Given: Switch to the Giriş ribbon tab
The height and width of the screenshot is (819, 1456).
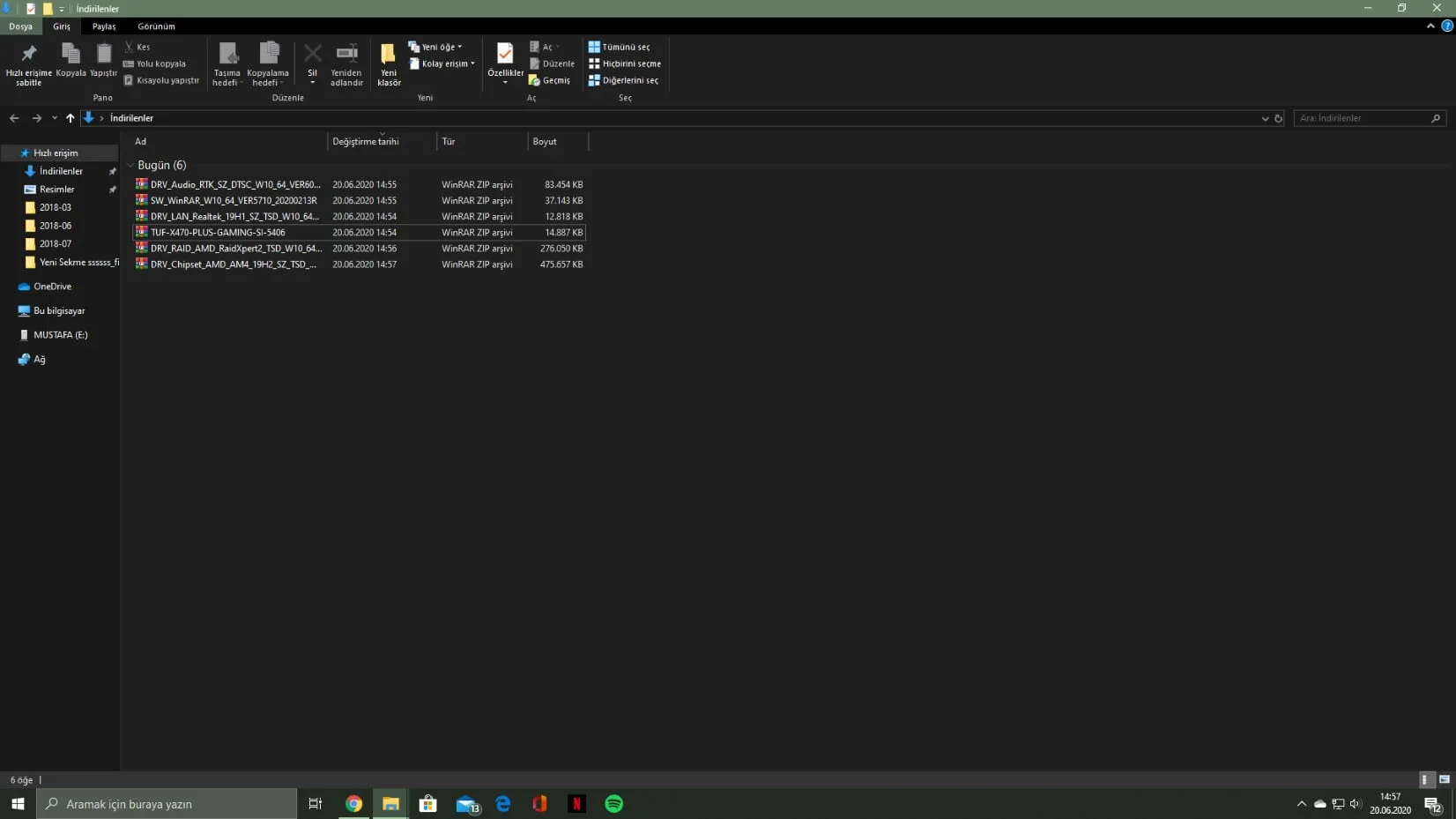Looking at the screenshot, I should [x=62, y=26].
